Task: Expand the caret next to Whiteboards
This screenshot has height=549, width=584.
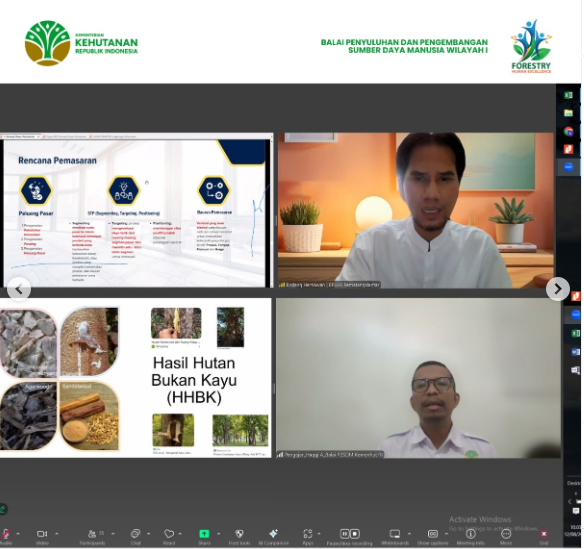Action: click(409, 534)
